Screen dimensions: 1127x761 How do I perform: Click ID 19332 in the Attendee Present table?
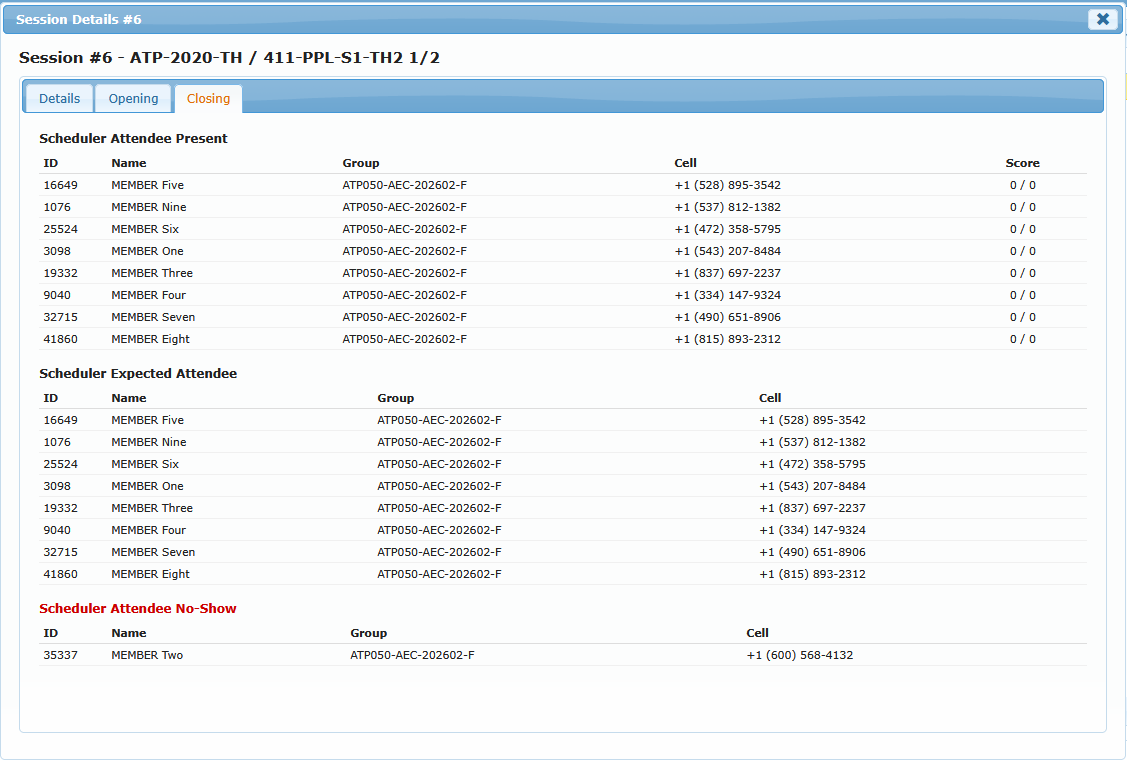[x=60, y=273]
